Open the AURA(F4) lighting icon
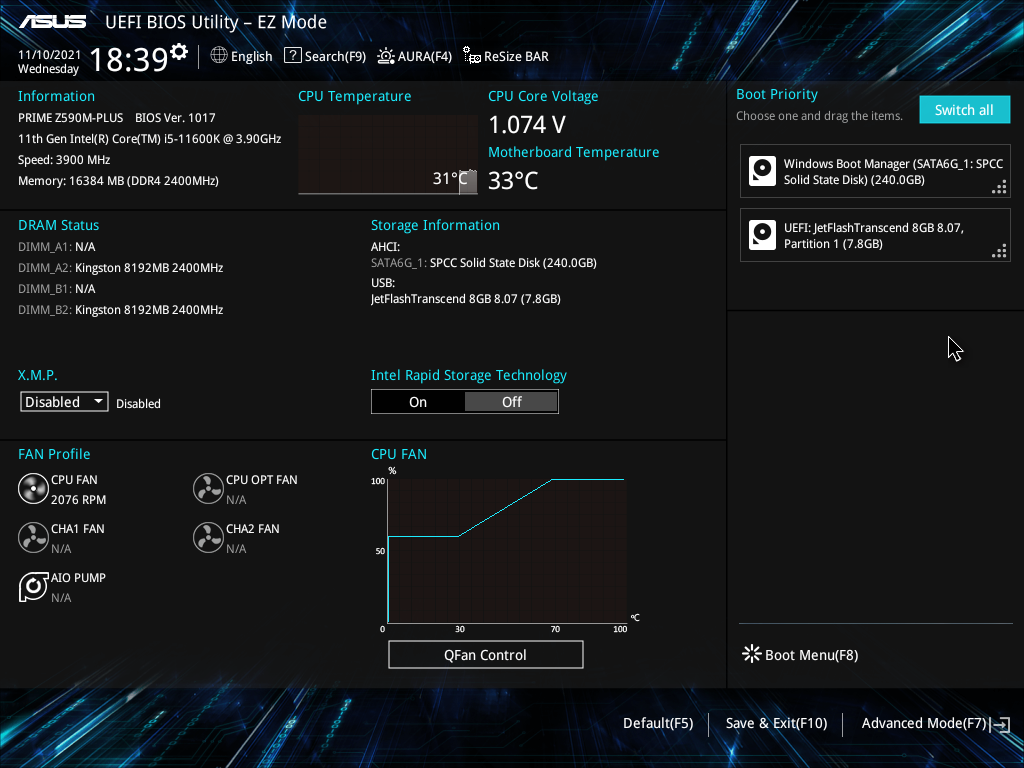This screenshot has height=768, width=1024. 386,56
